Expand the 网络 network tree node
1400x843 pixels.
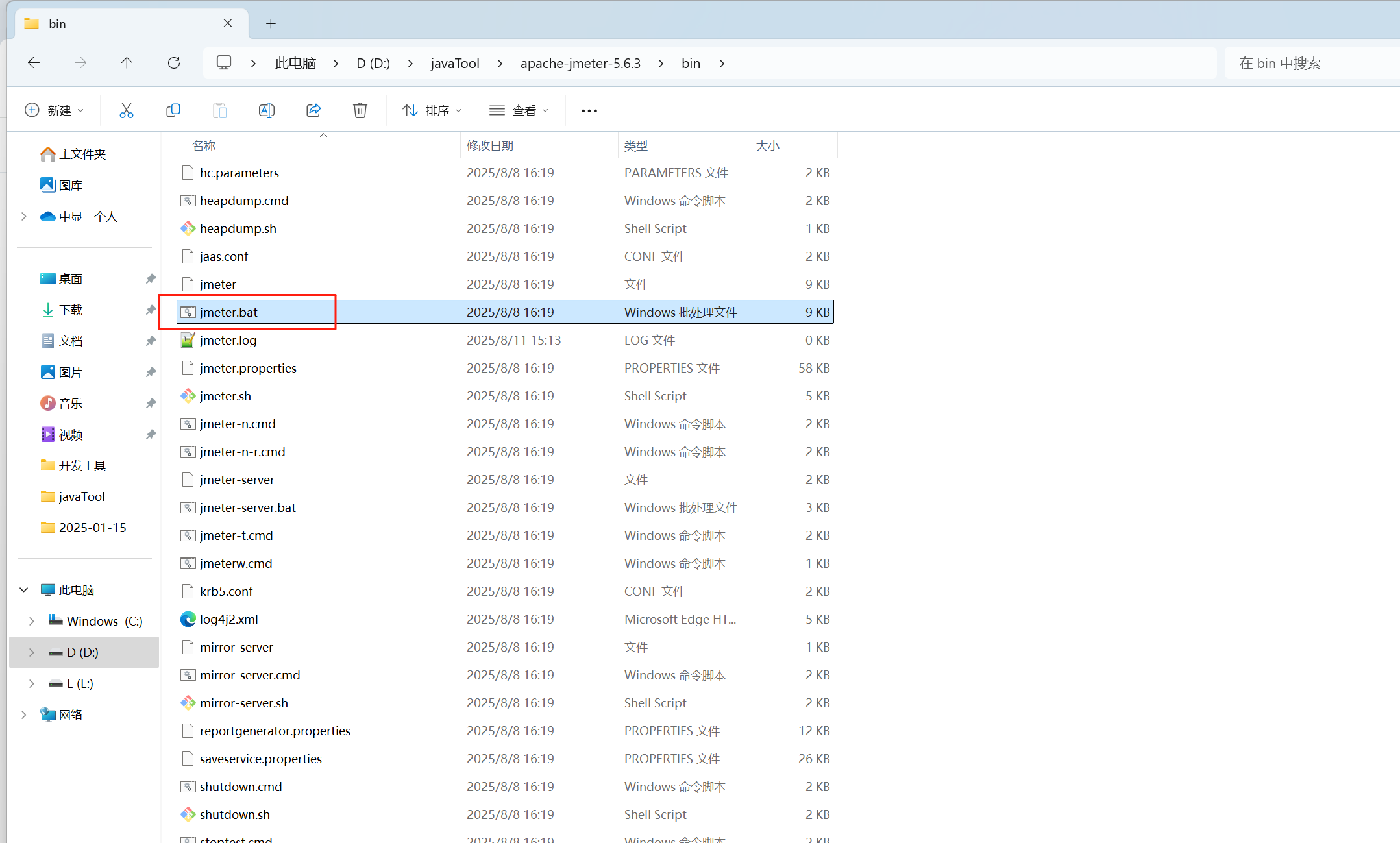24,715
